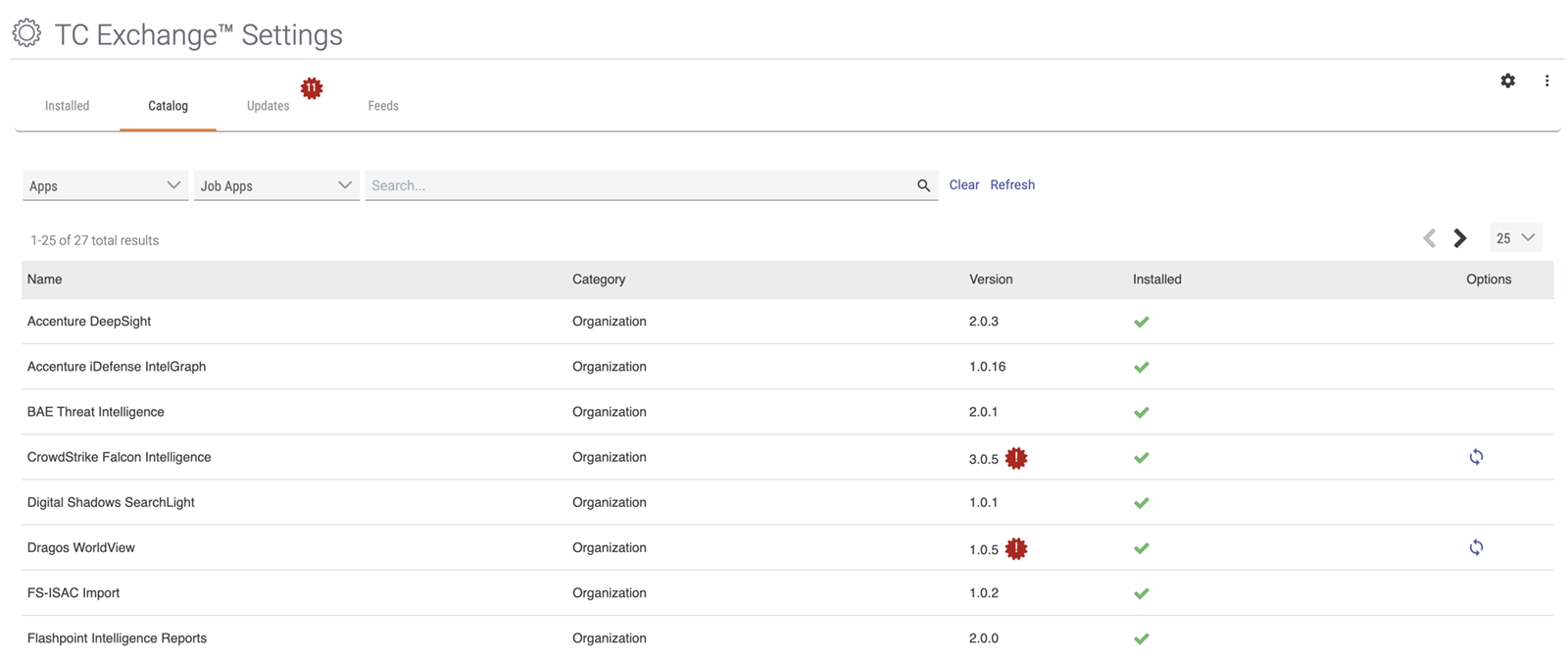This screenshot has height=659, width=1568.
Task: Select the Dragos WorldView name
Action: (81, 547)
